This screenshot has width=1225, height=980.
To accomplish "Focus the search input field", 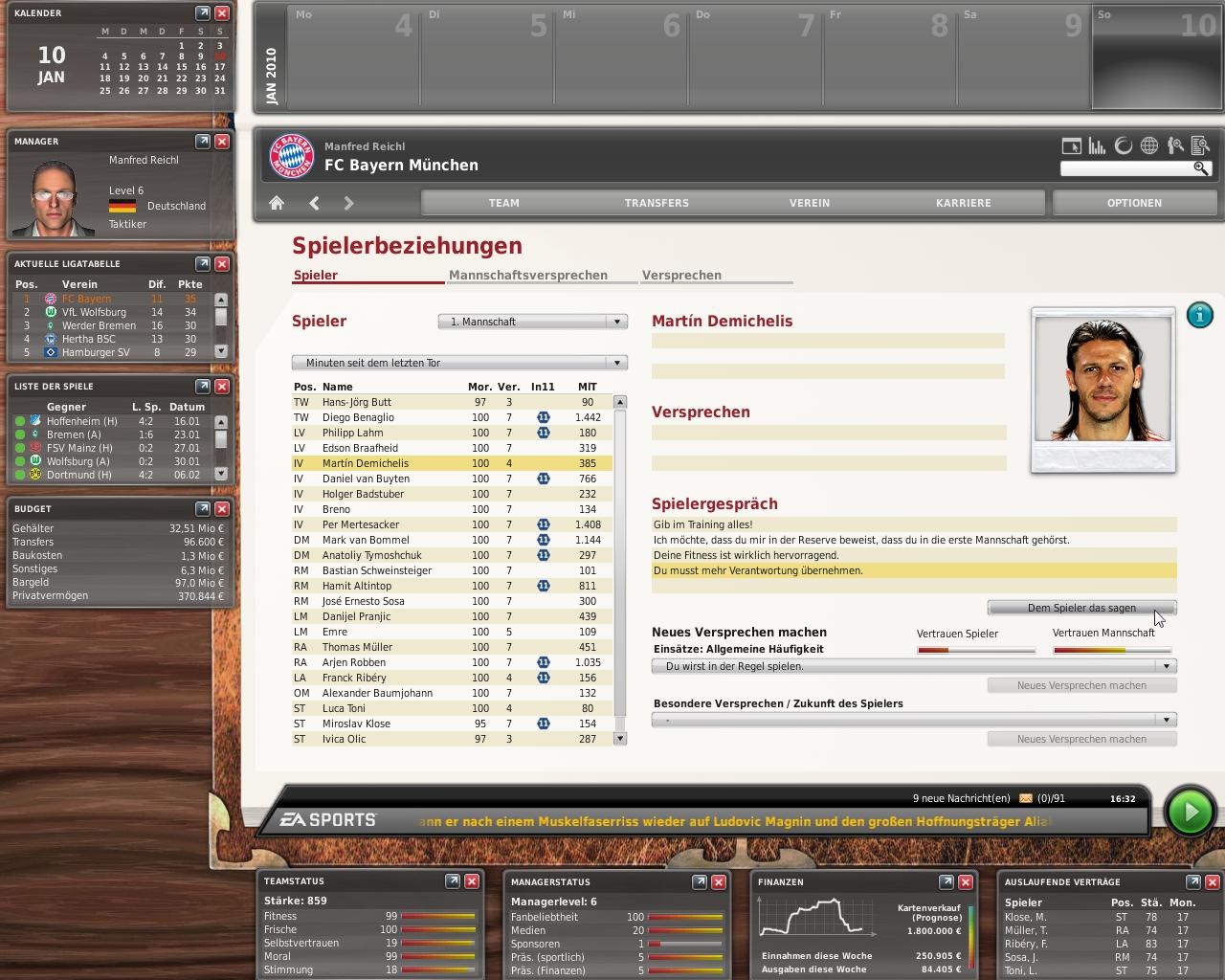I will [x=1126, y=168].
